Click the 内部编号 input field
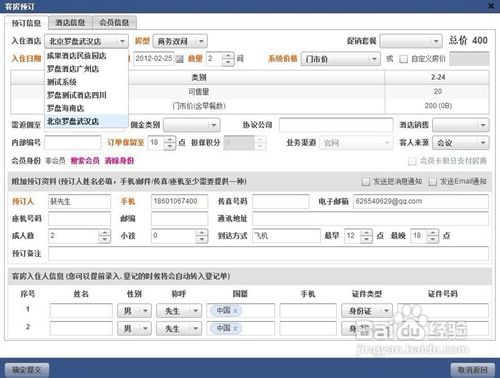Image resolution: width=500 pixels, height=378 pixels. pos(73,143)
